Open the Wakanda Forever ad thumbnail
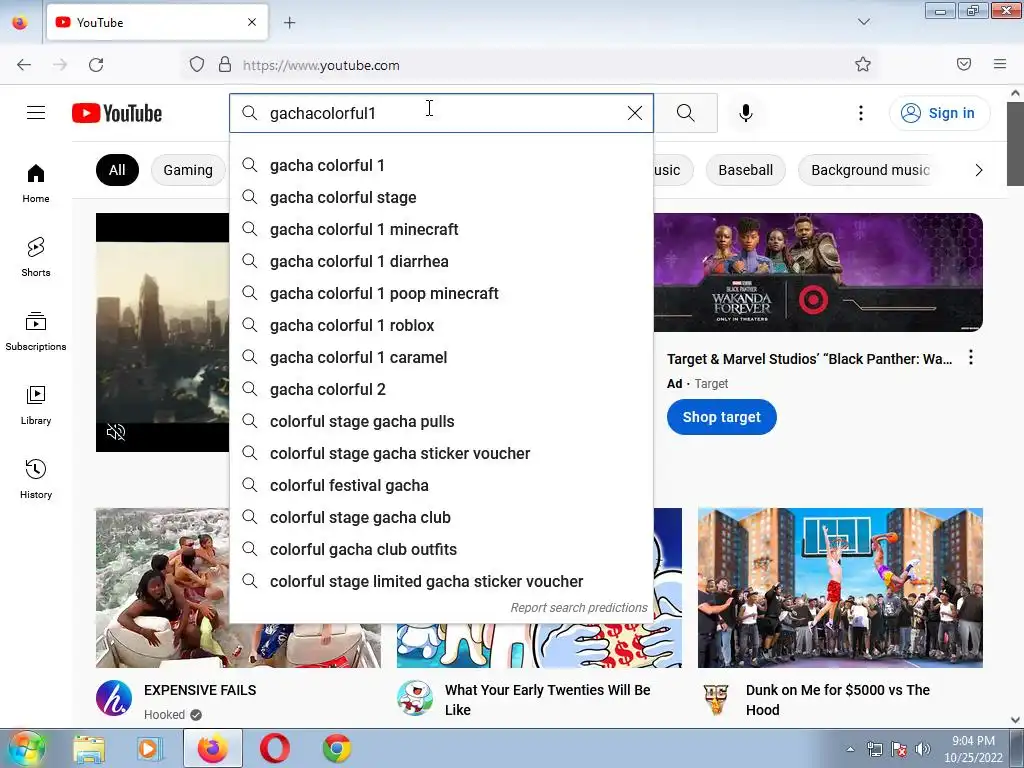 [x=818, y=272]
